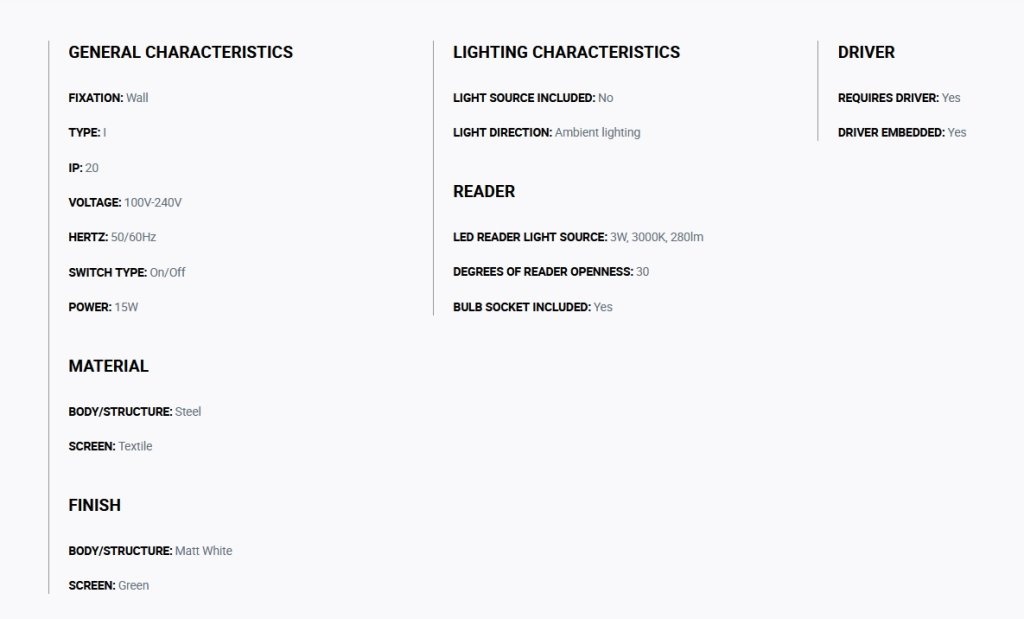Click the General Characteristics heading
Image resolution: width=1024 pixels, height=619 pixels.
tap(180, 52)
